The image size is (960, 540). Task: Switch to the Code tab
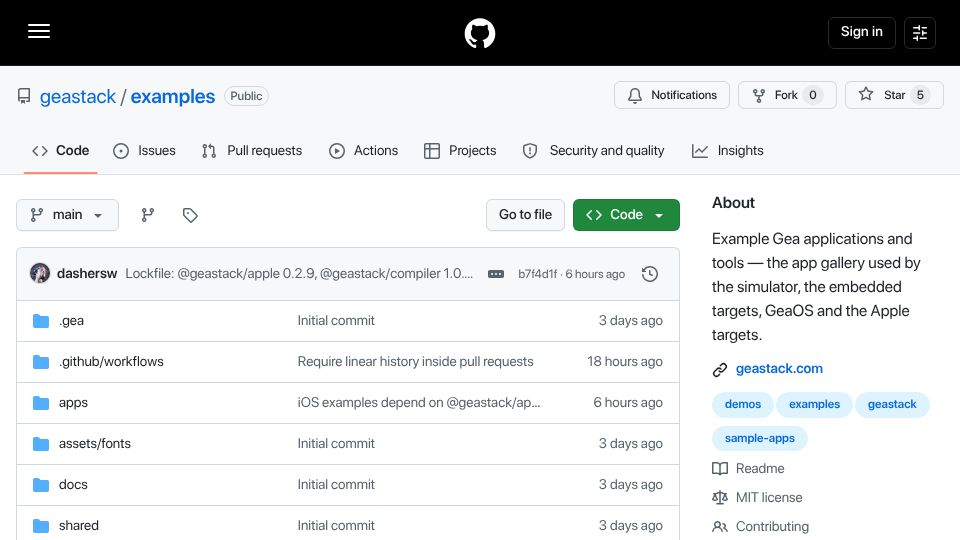coord(61,151)
